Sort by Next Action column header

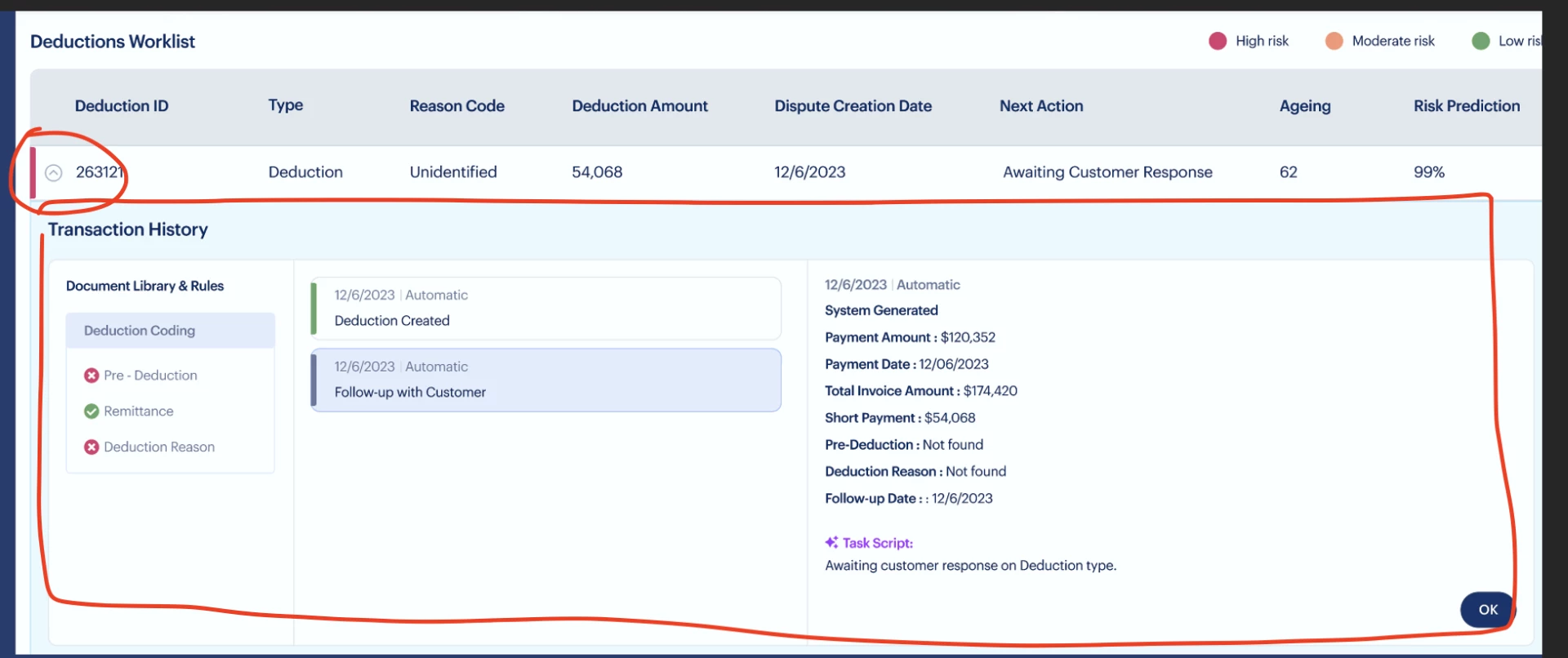pyautogui.click(x=1041, y=106)
